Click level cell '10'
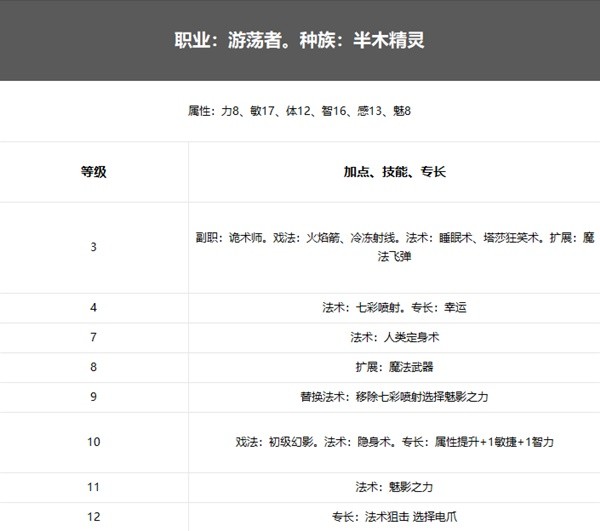600x531 pixels. pyautogui.click(x=93, y=442)
